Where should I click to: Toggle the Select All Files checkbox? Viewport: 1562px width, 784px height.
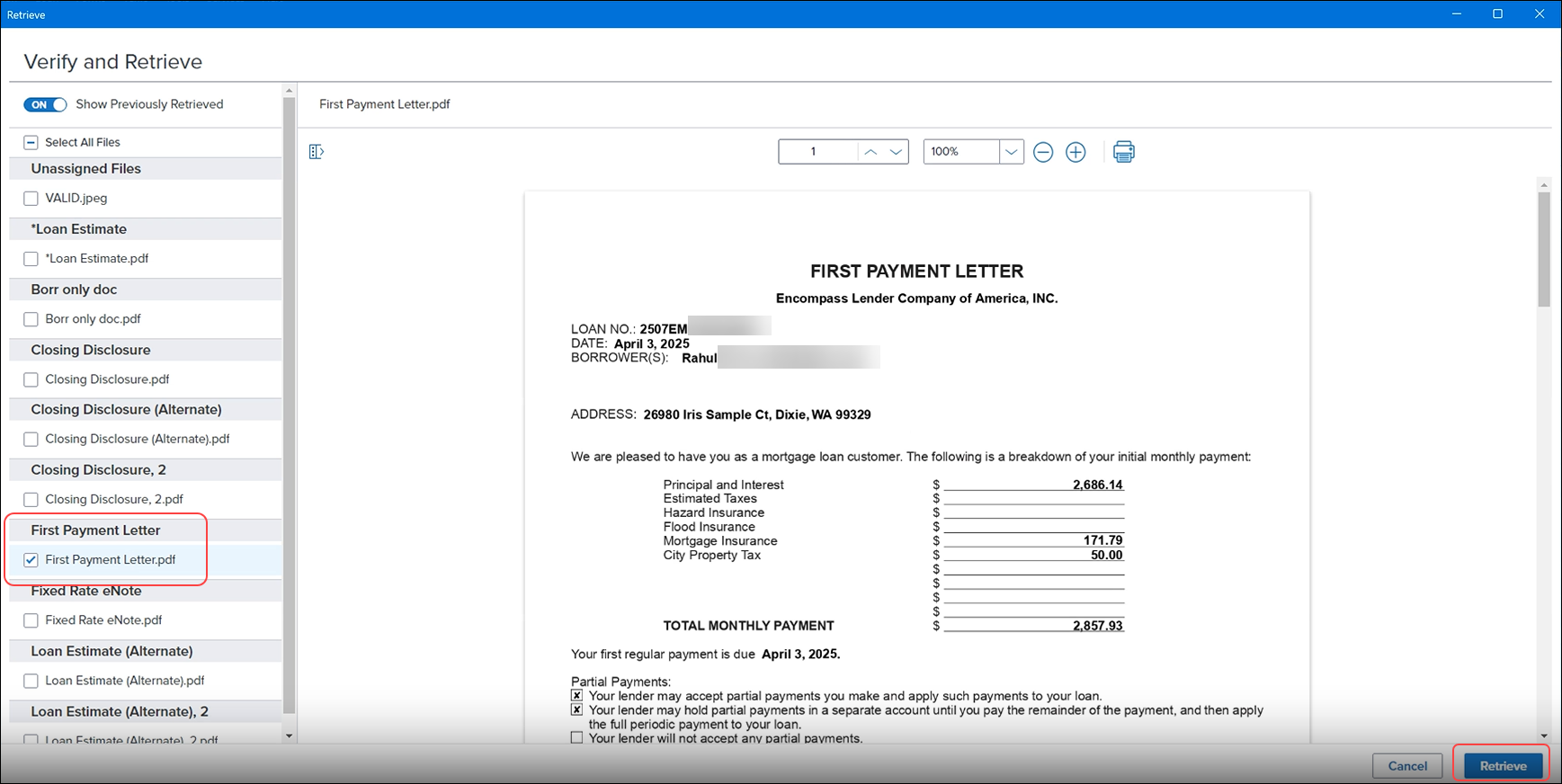pyautogui.click(x=31, y=142)
